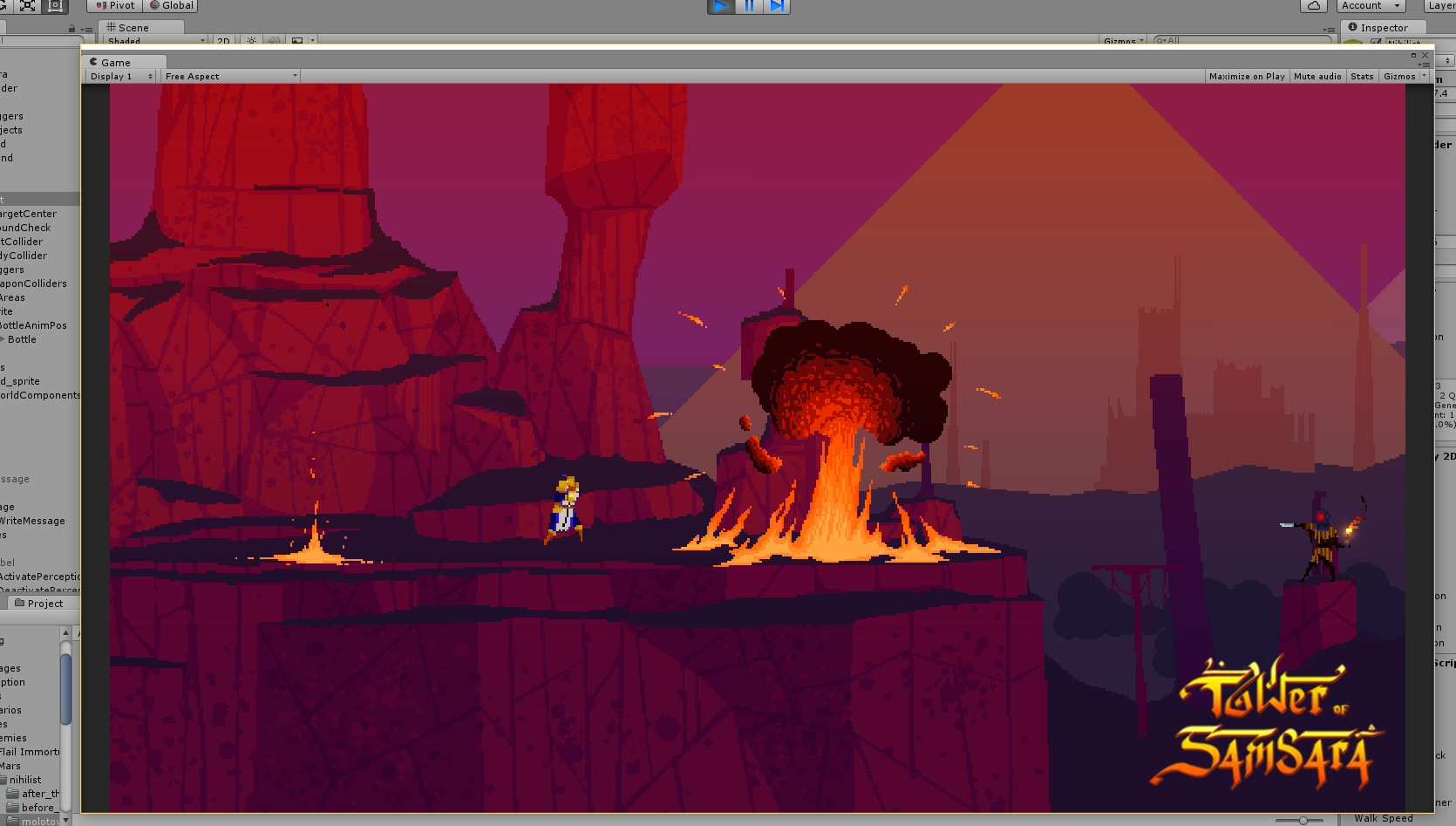Image resolution: width=1456 pixels, height=826 pixels.
Task: Select WorldComponents in the Hierarchy
Action: (40, 395)
